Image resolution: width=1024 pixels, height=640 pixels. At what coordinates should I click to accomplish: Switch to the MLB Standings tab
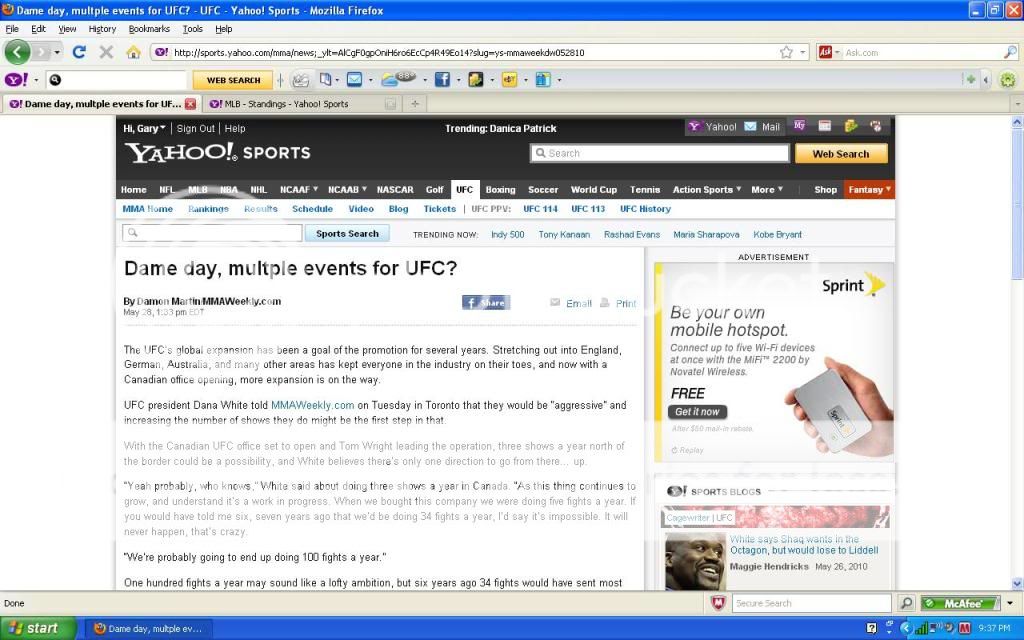tap(300, 104)
